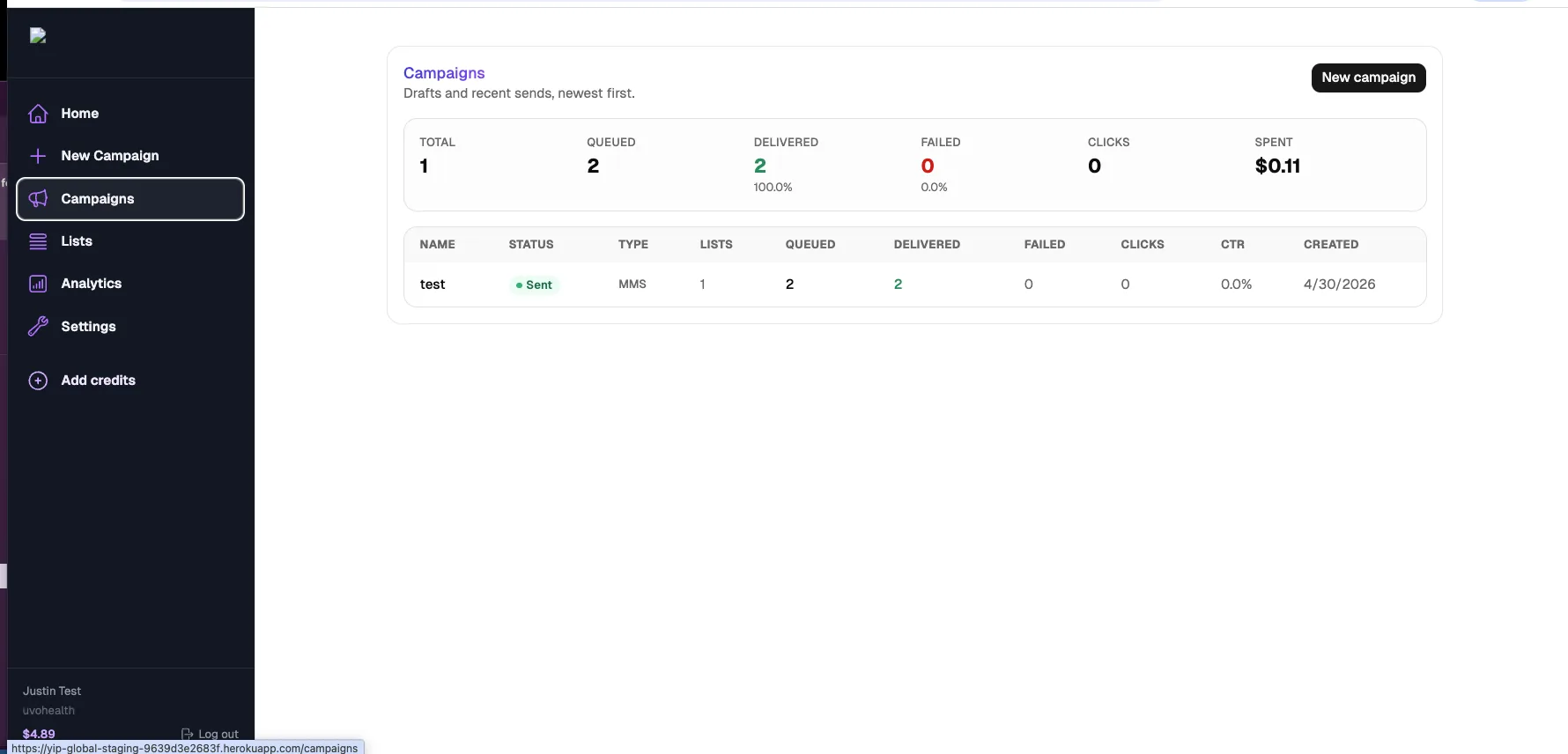The width and height of the screenshot is (1568, 754).
Task: Click the Analytics bar chart icon
Action: [x=38, y=284]
